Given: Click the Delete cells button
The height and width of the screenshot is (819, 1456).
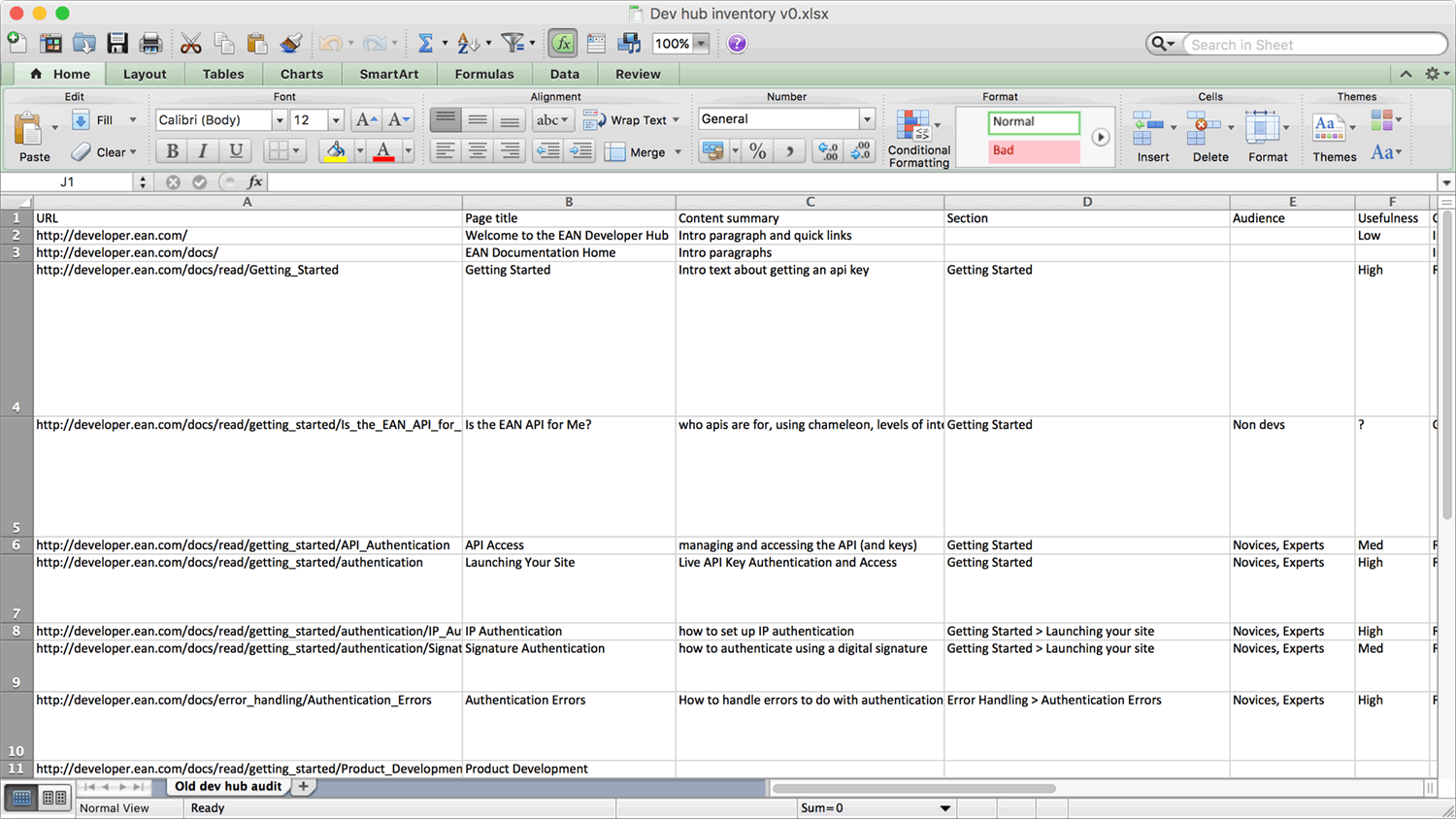Looking at the screenshot, I should pyautogui.click(x=1209, y=136).
